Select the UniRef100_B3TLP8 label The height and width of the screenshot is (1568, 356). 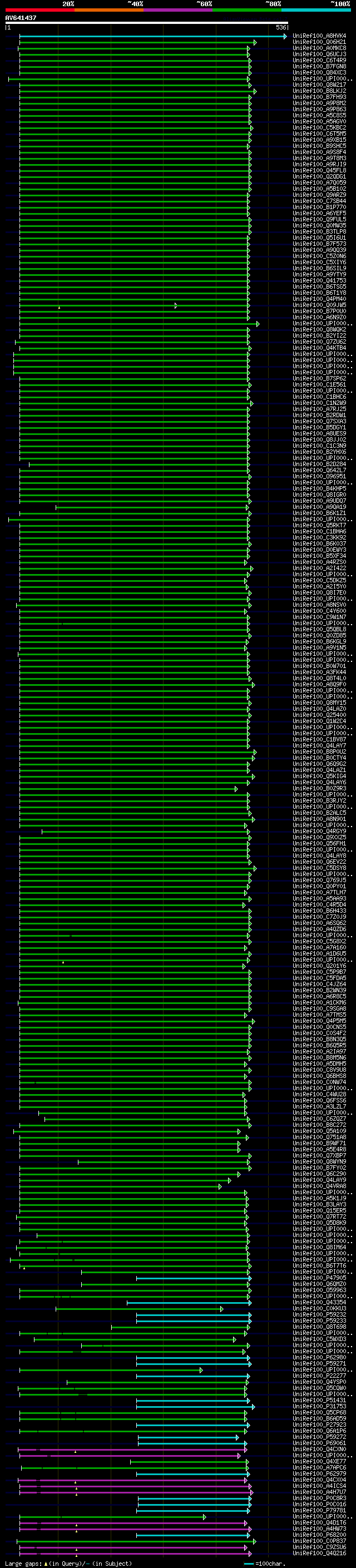319,231
